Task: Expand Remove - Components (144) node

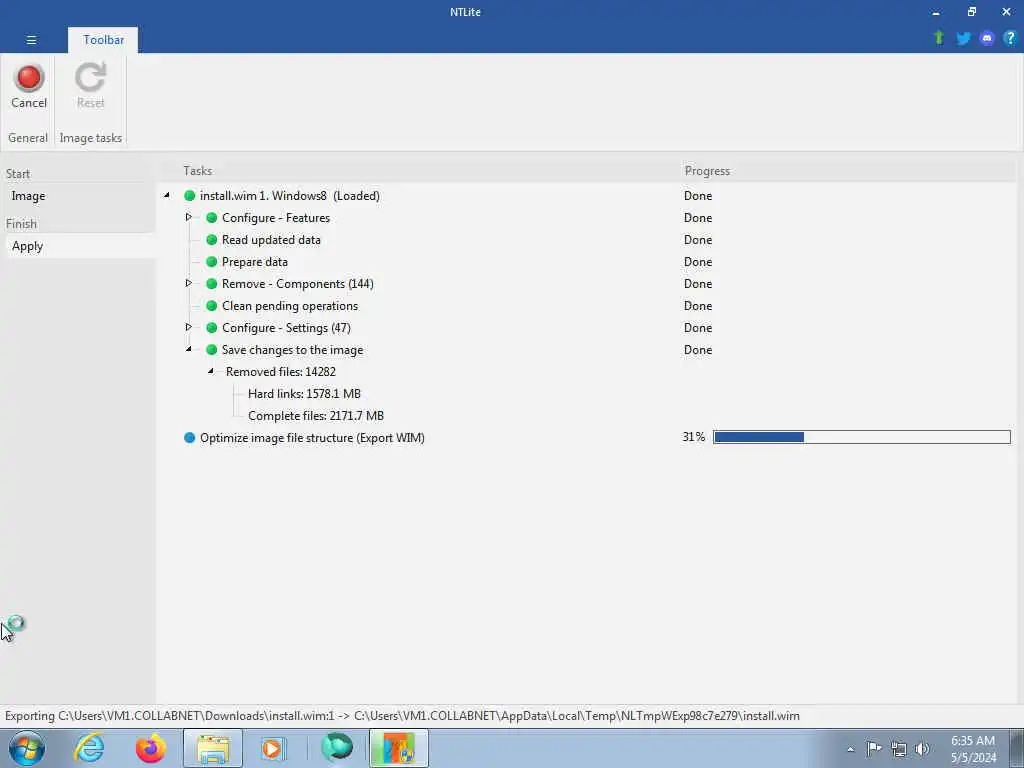Action: [188, 283]
